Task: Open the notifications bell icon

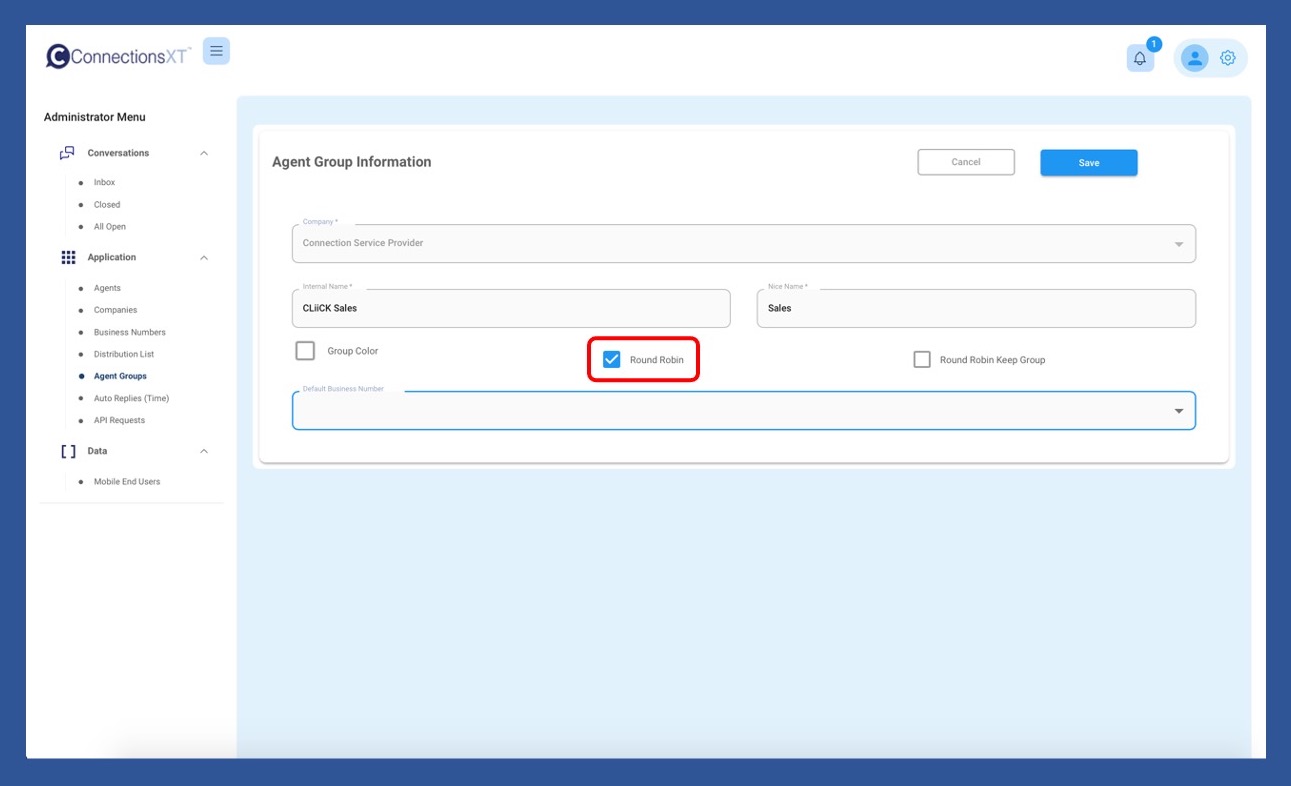Action: pos(1139,58)
